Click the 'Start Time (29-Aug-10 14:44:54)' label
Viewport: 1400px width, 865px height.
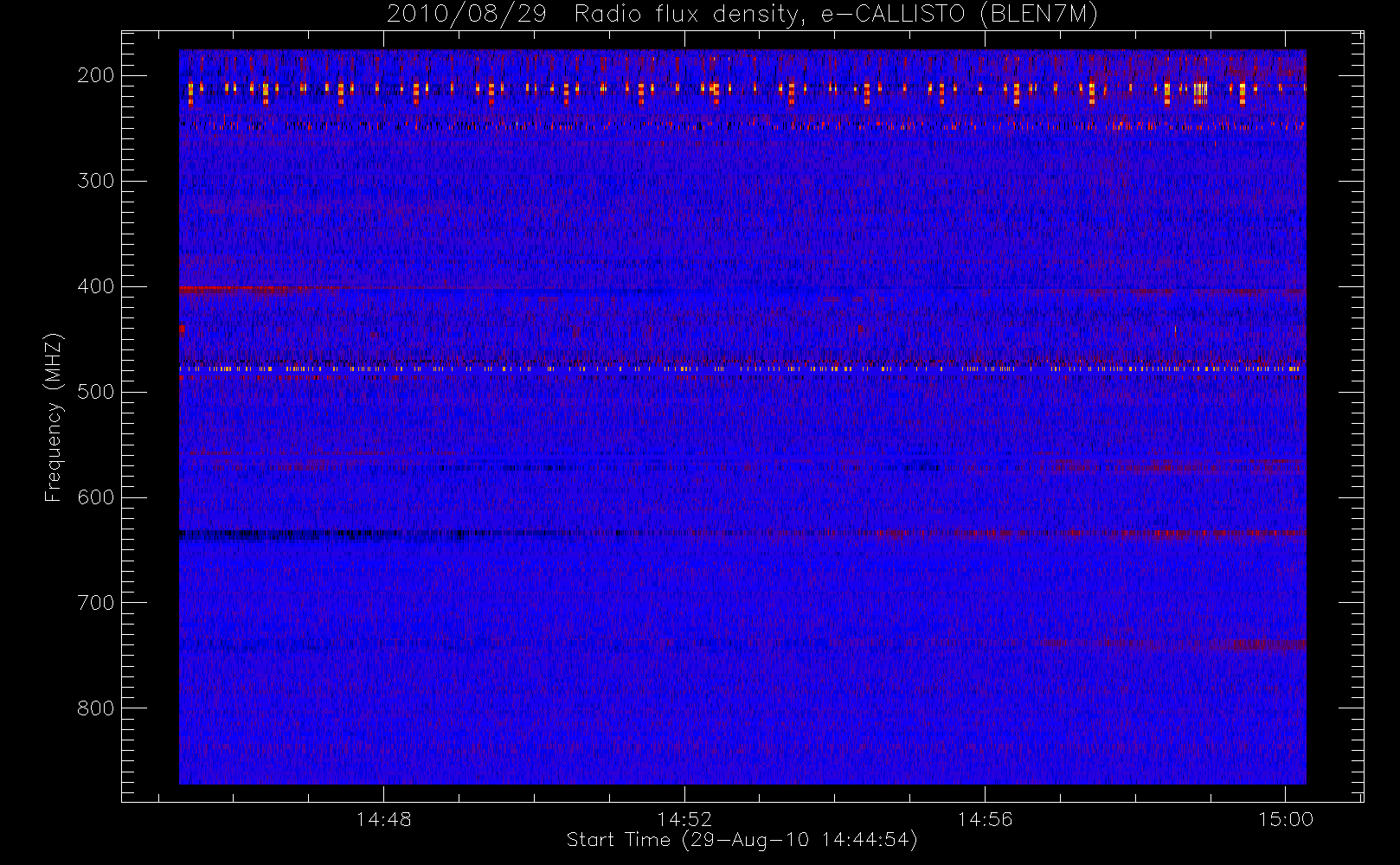(x=742, y=840)
